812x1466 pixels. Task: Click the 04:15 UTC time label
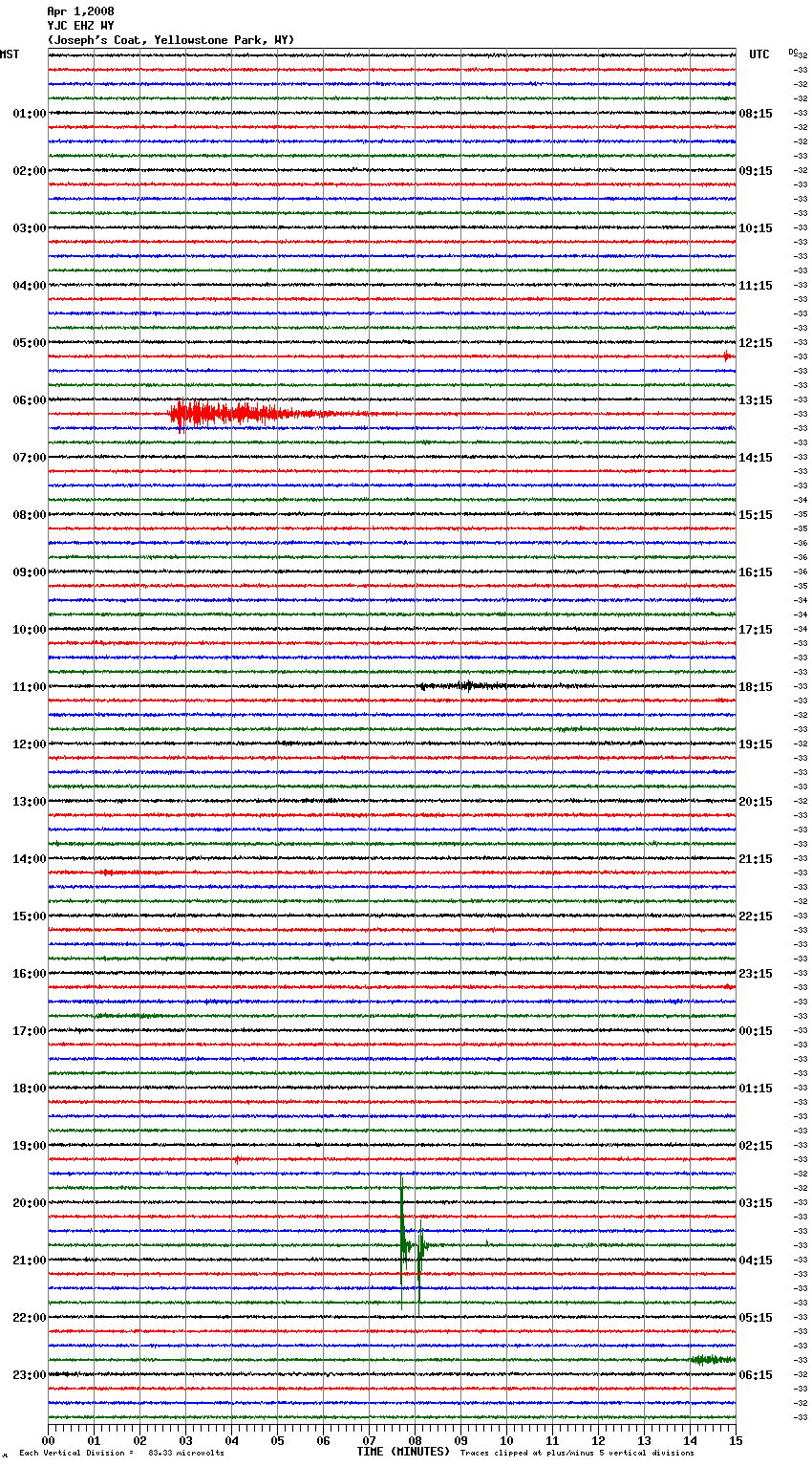click(x=756, y=1261)
